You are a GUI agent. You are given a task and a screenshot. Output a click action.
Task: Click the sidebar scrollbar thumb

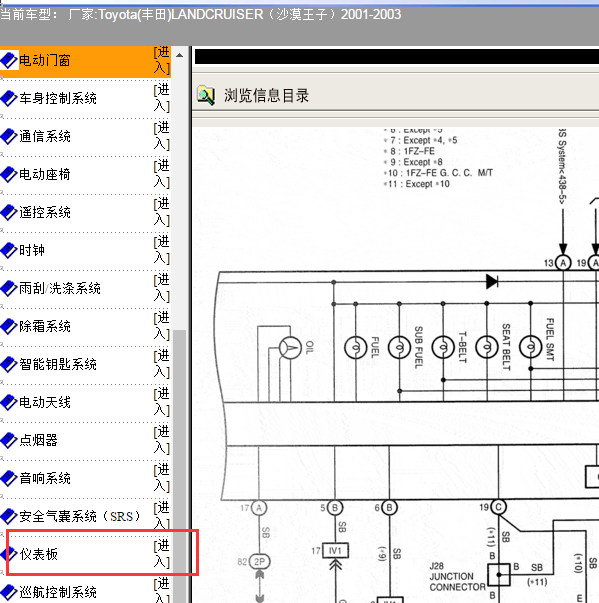(180, 466)
